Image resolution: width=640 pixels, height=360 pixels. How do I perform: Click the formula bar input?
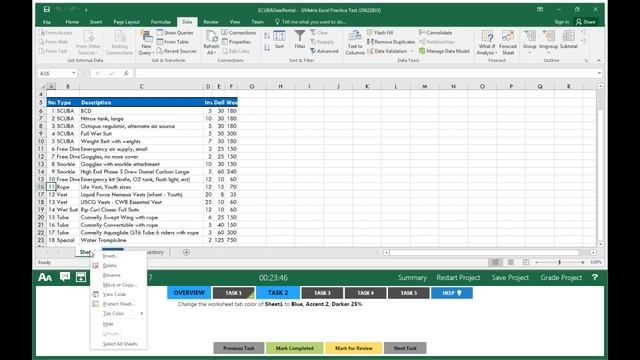click(x=365, y=73)
